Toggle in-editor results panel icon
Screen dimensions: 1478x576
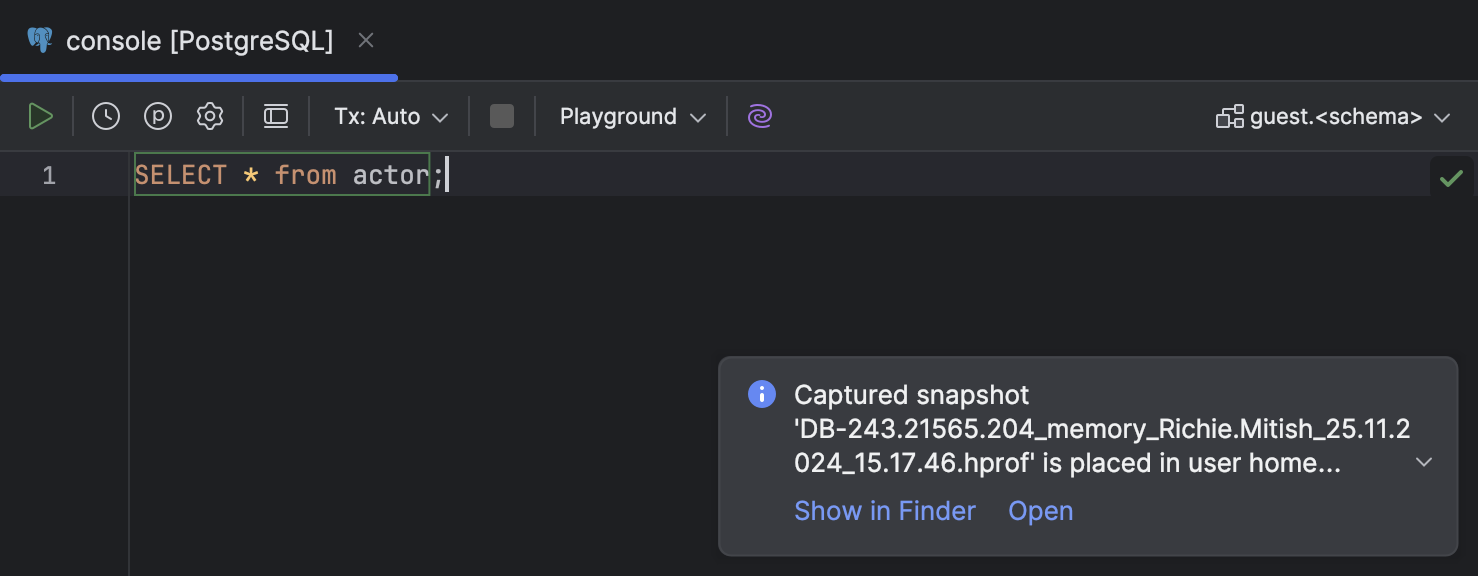275,116
